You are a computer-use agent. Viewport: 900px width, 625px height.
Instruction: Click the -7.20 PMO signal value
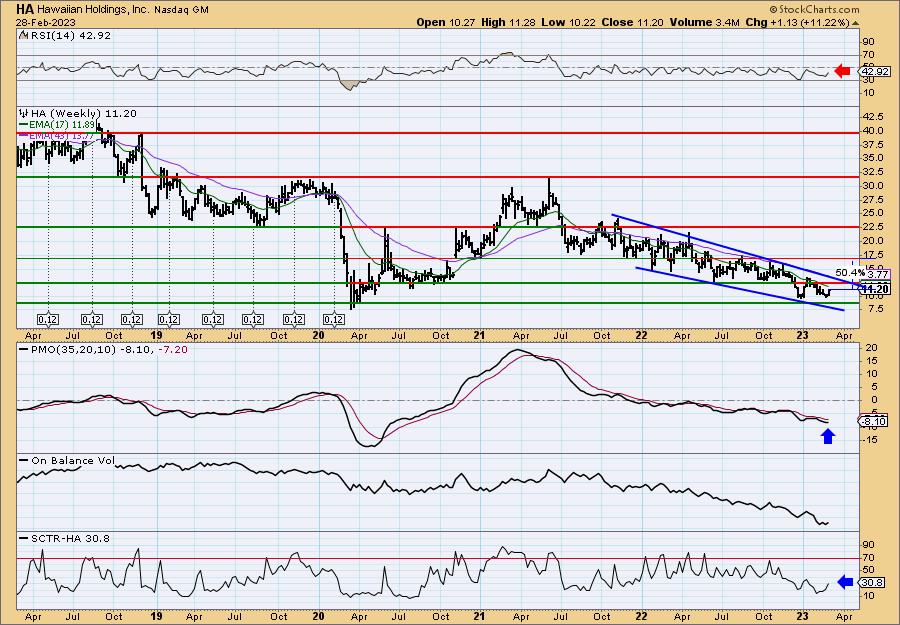point(173,350)
